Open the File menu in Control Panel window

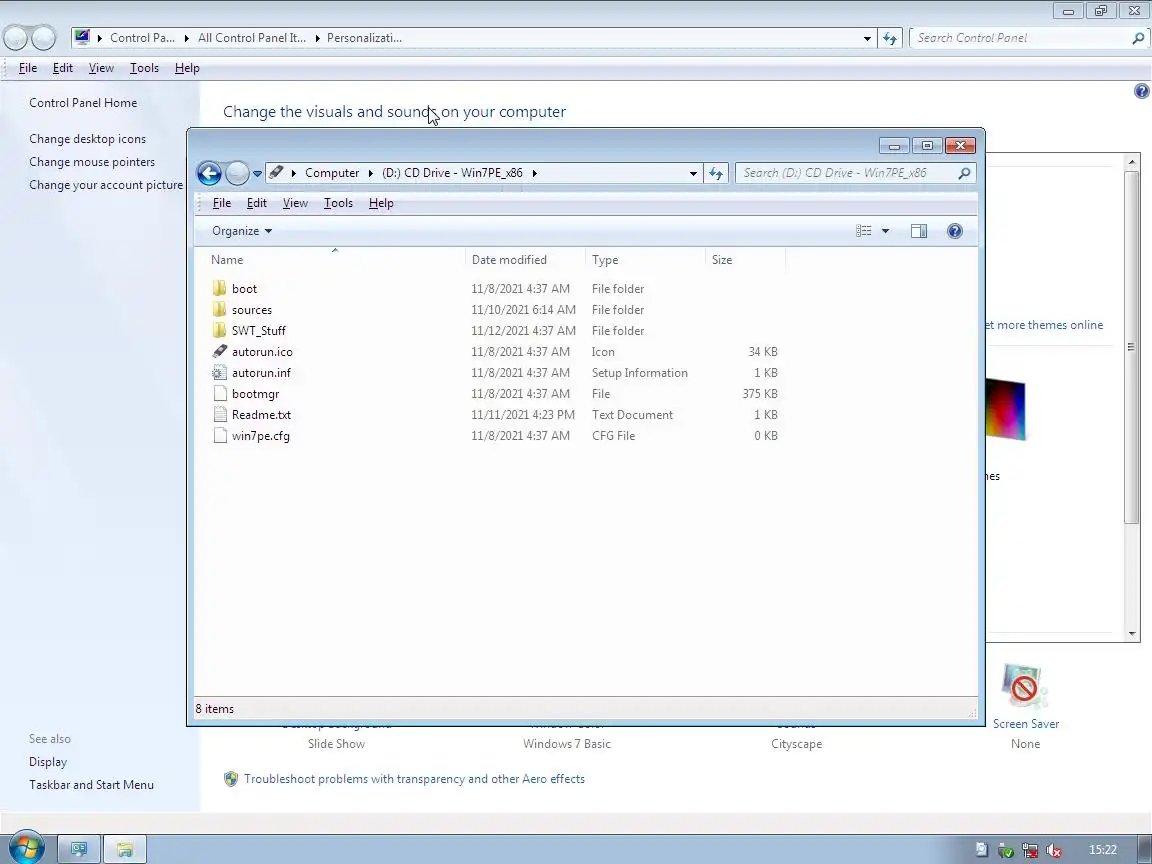click(x=28, y=68)
